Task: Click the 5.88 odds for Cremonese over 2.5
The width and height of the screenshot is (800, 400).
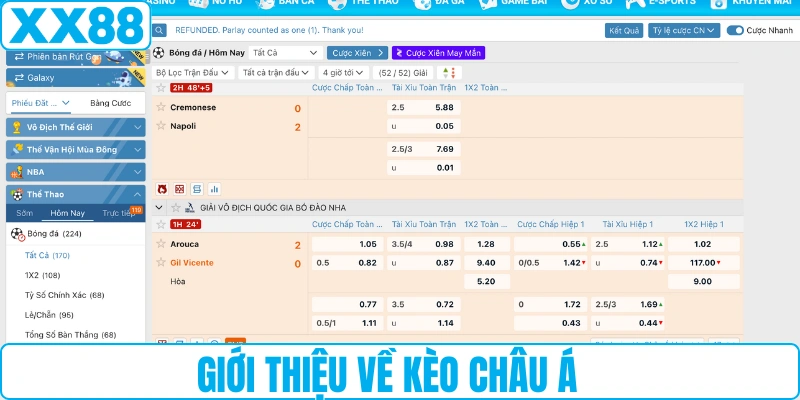Action: (423, 108)
